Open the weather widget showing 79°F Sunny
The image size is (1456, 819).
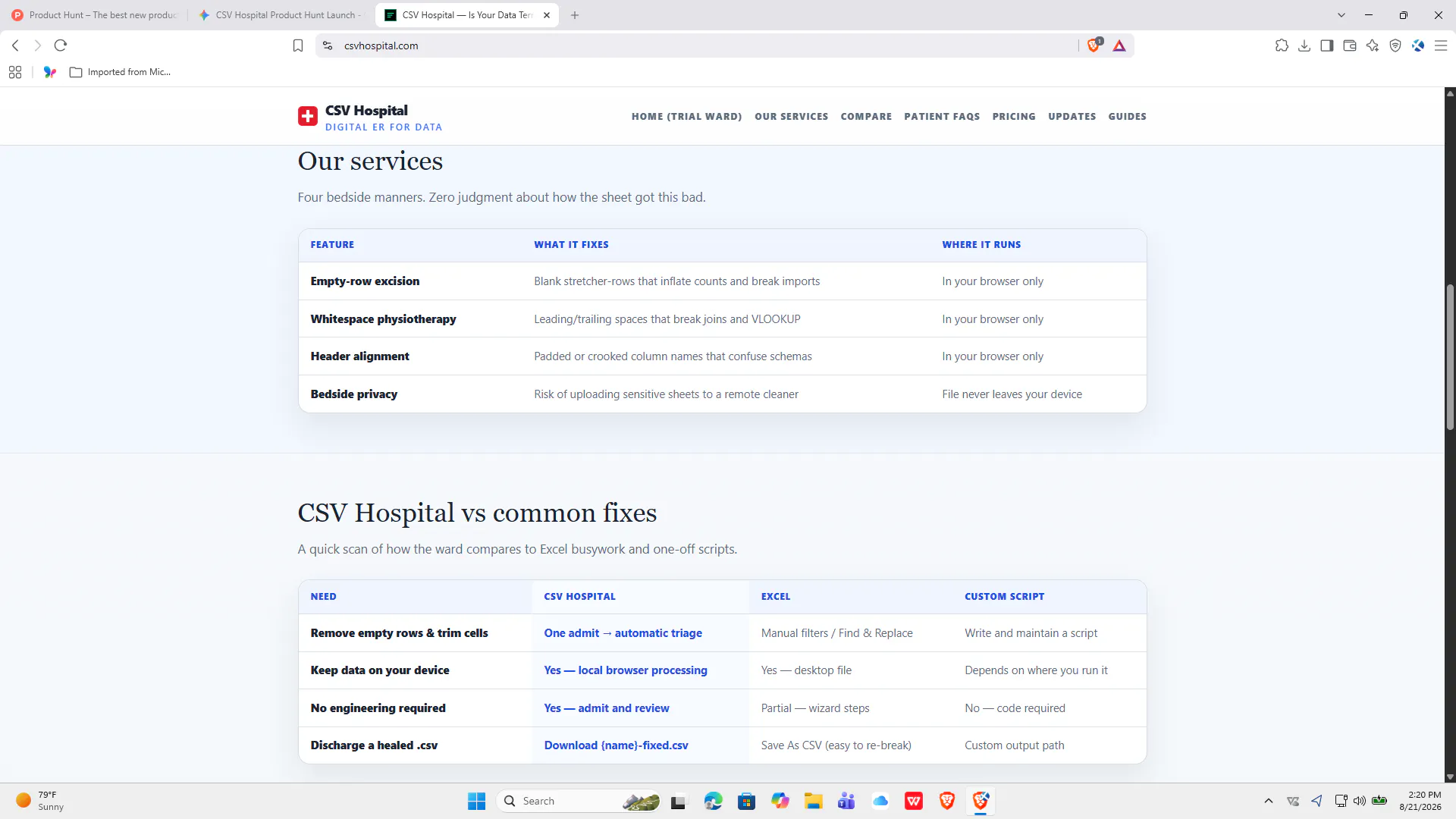pos(40,801)
